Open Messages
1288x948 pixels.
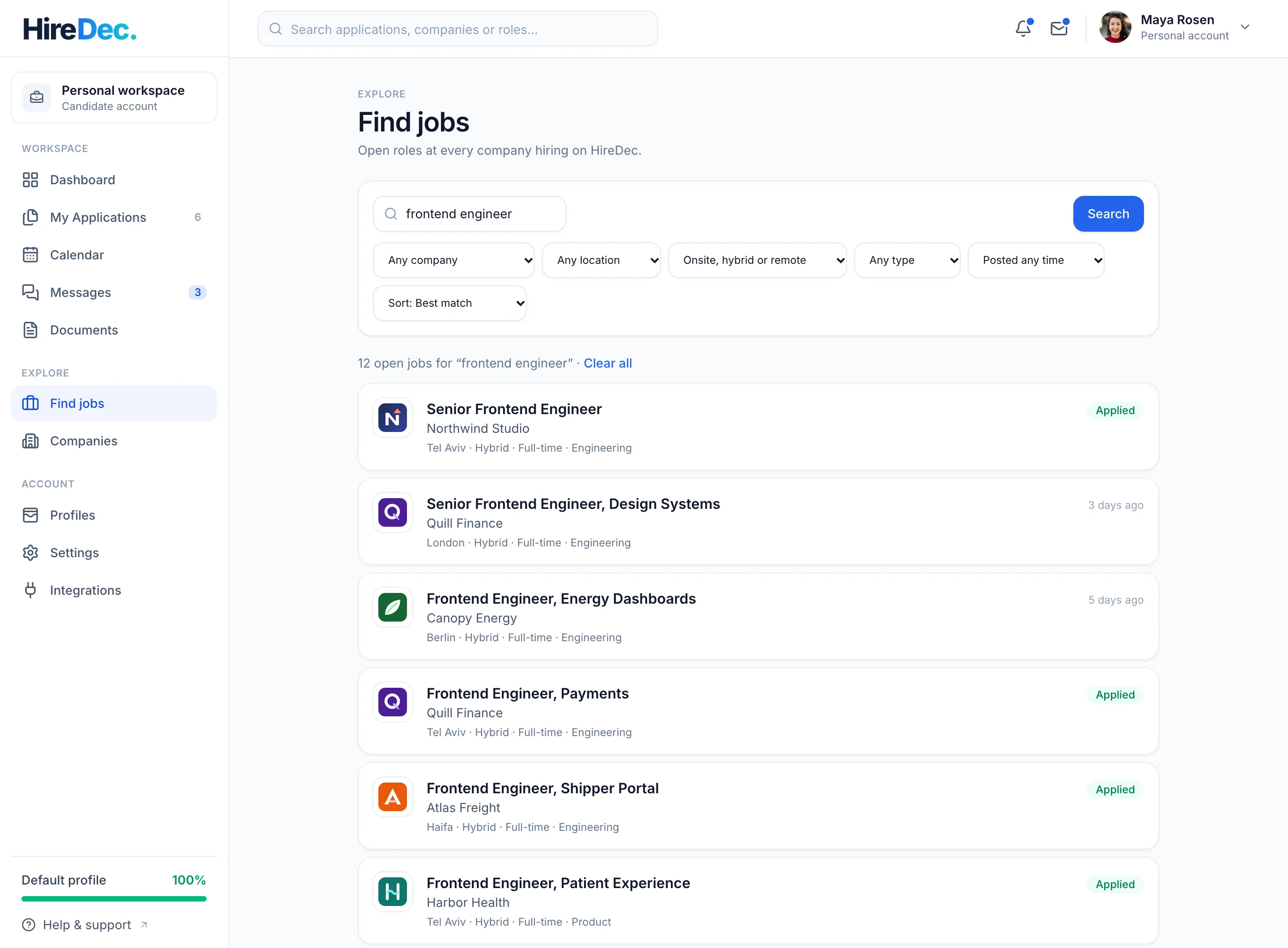click(114, 292)
